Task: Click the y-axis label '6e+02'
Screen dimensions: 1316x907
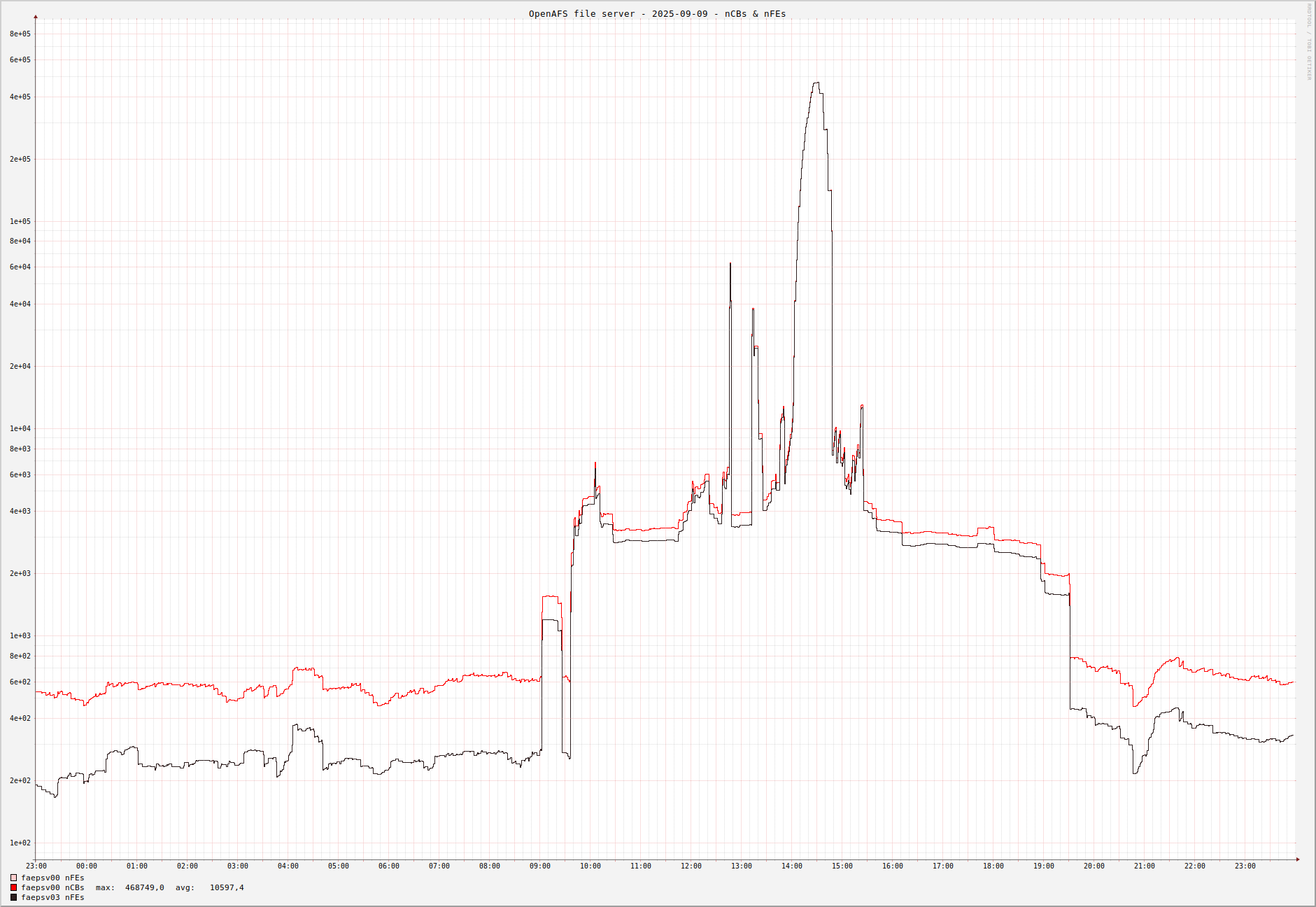Action: [x=20, y=682]
